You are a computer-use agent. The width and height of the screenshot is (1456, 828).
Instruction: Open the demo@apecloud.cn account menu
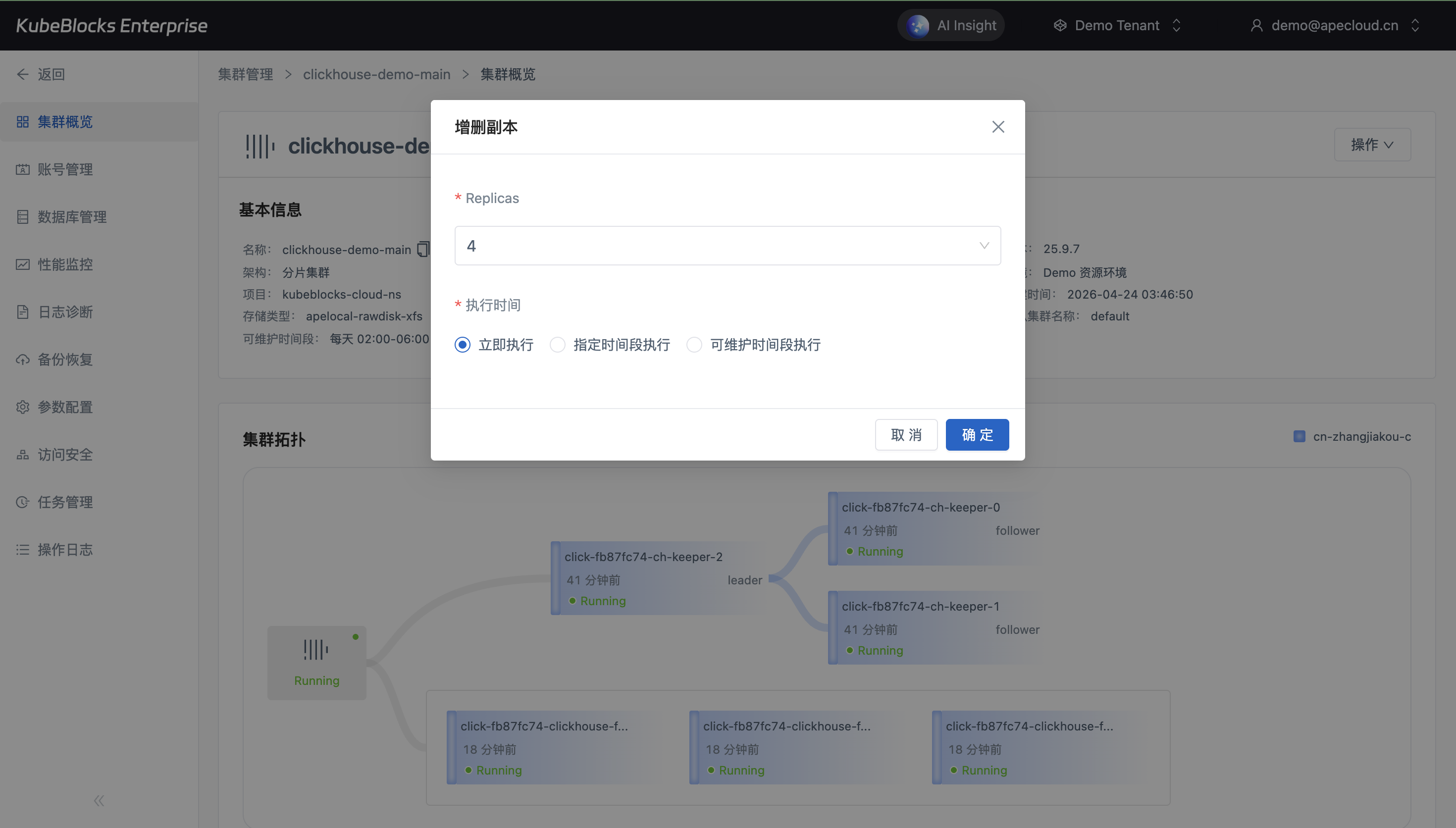(x=1334, y=26)
